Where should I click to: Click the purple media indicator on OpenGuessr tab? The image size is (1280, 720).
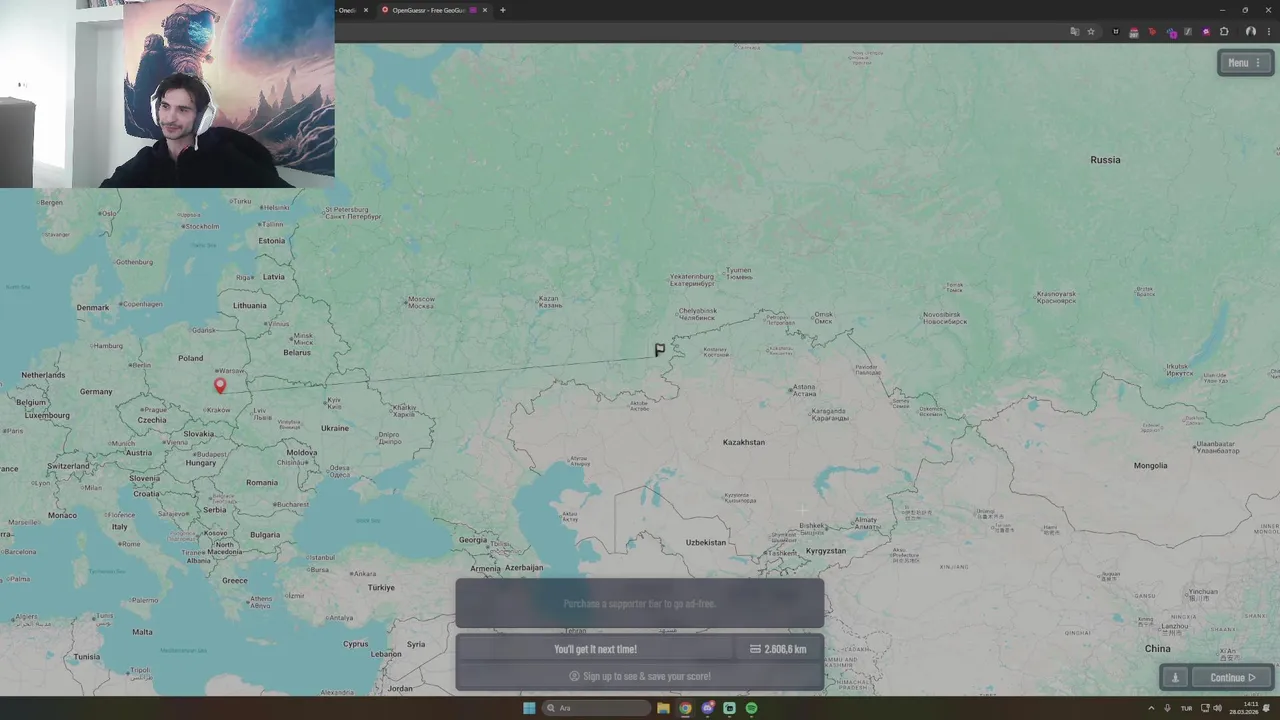[x=473, y=10]
